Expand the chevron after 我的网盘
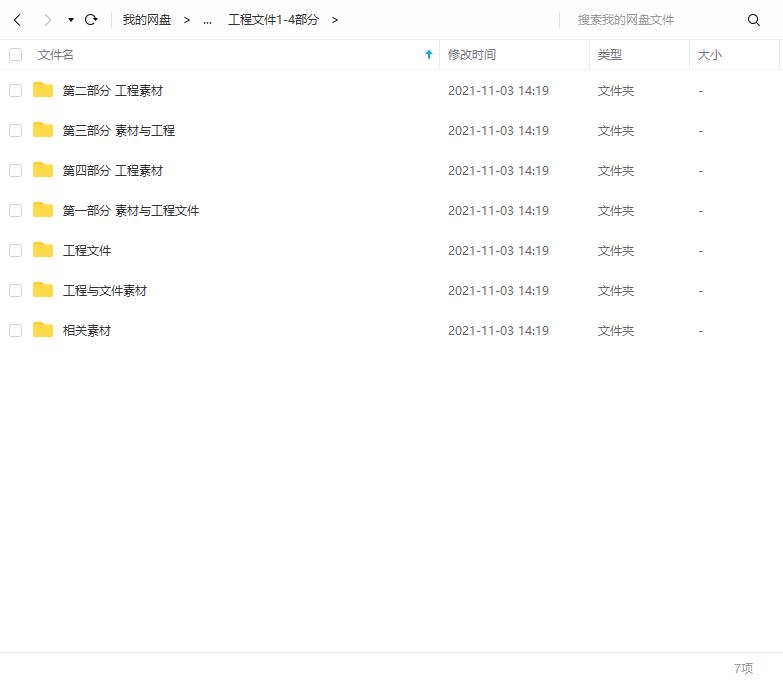783x684 pixels. tap(187, 20)
